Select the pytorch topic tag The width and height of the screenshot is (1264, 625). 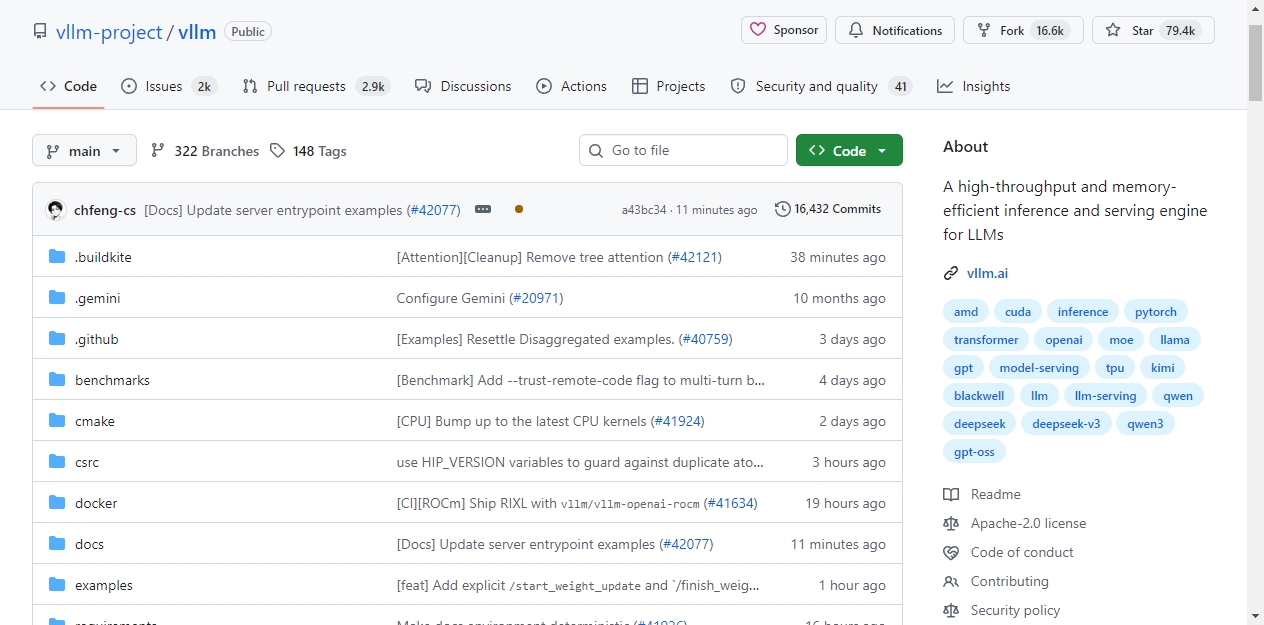pyautogui.click(x=1156, y=311)
